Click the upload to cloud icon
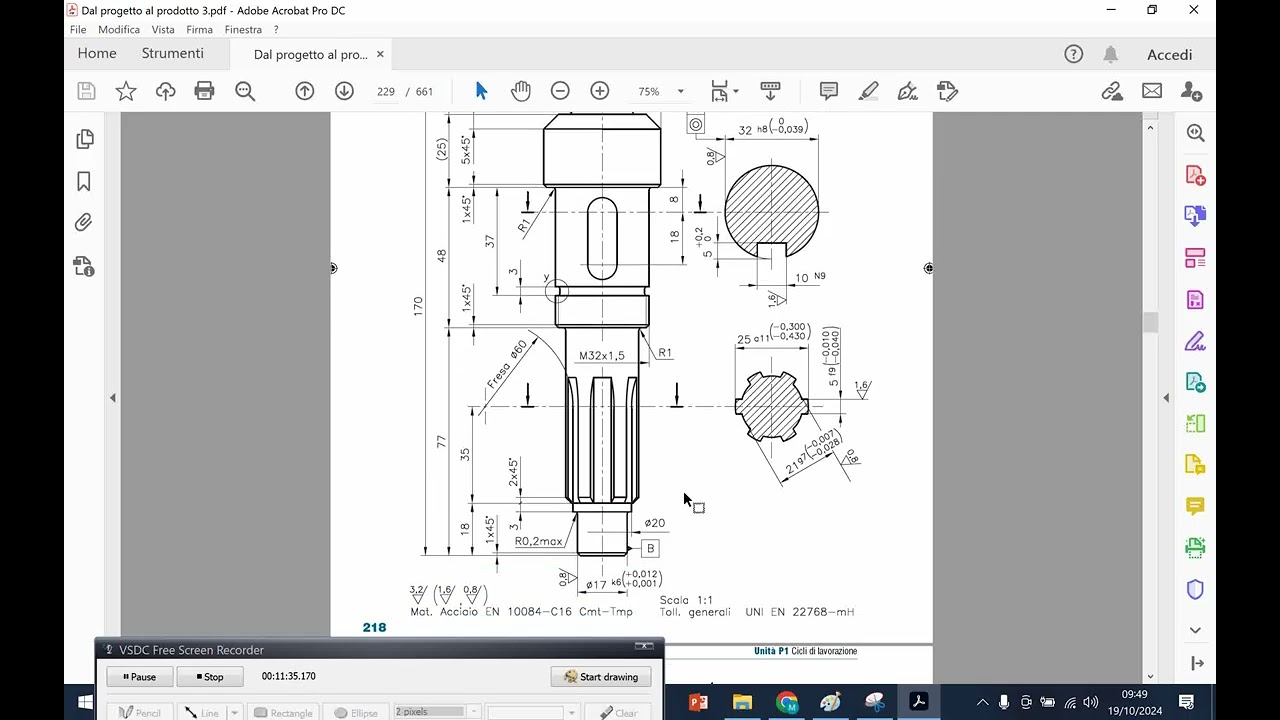1280x720 pixels. pyautogui.click(x=166, y=91)
